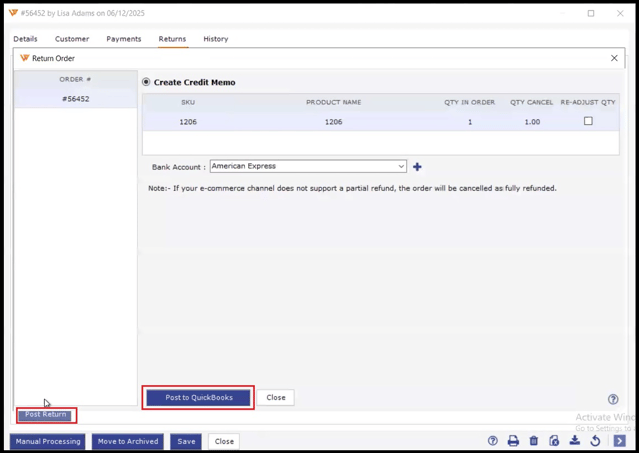Select order #56452 in the order list

tap(76, 99)
